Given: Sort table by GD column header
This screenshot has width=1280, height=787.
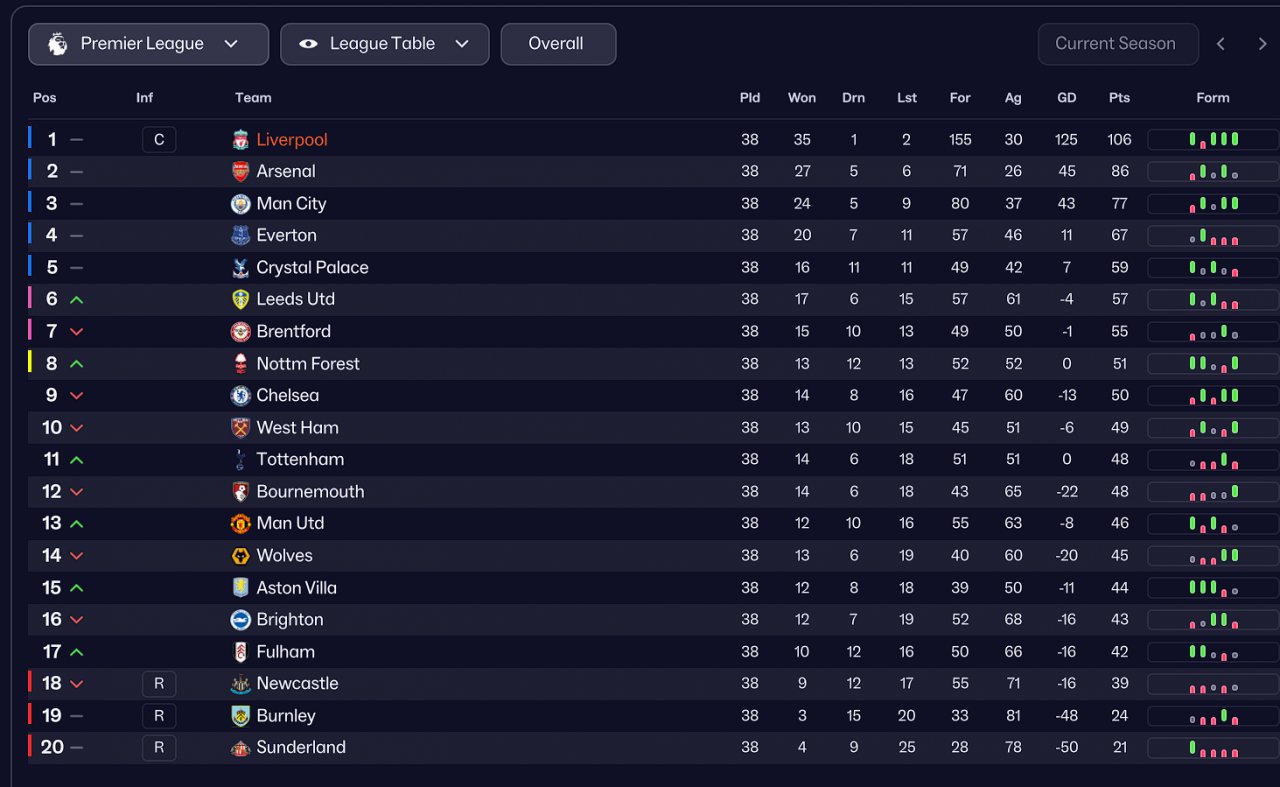Looking at the screenshot, I should coord(1066,98).
